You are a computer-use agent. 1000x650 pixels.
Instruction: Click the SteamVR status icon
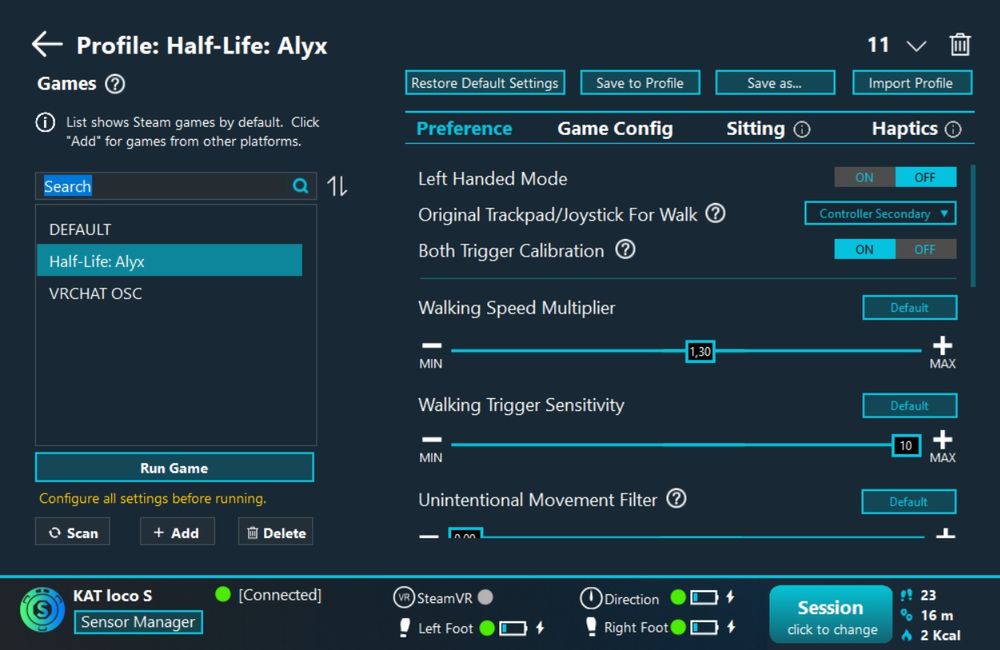click(x=404, y=598)
